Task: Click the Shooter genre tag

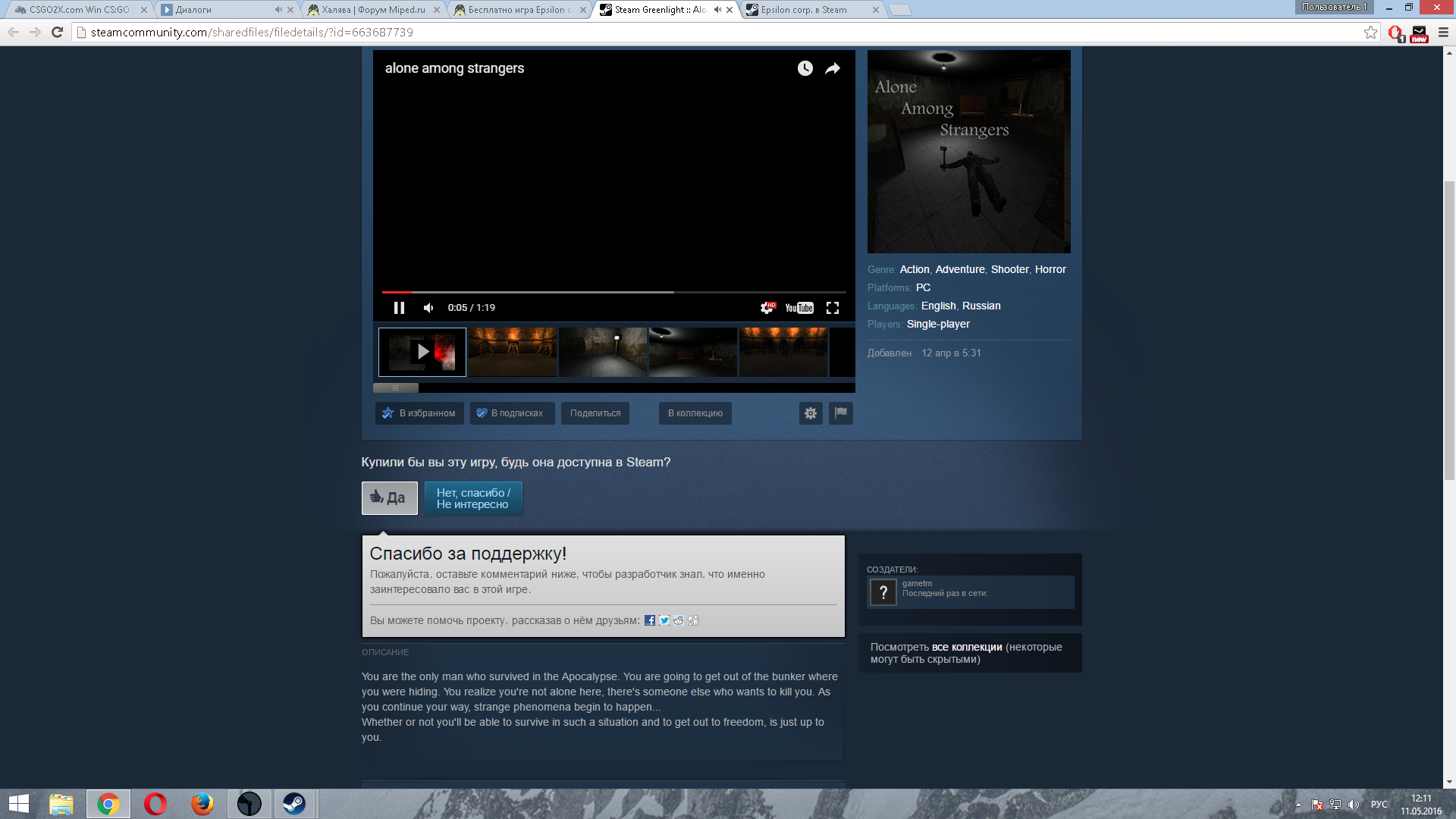Action: 1010,269
